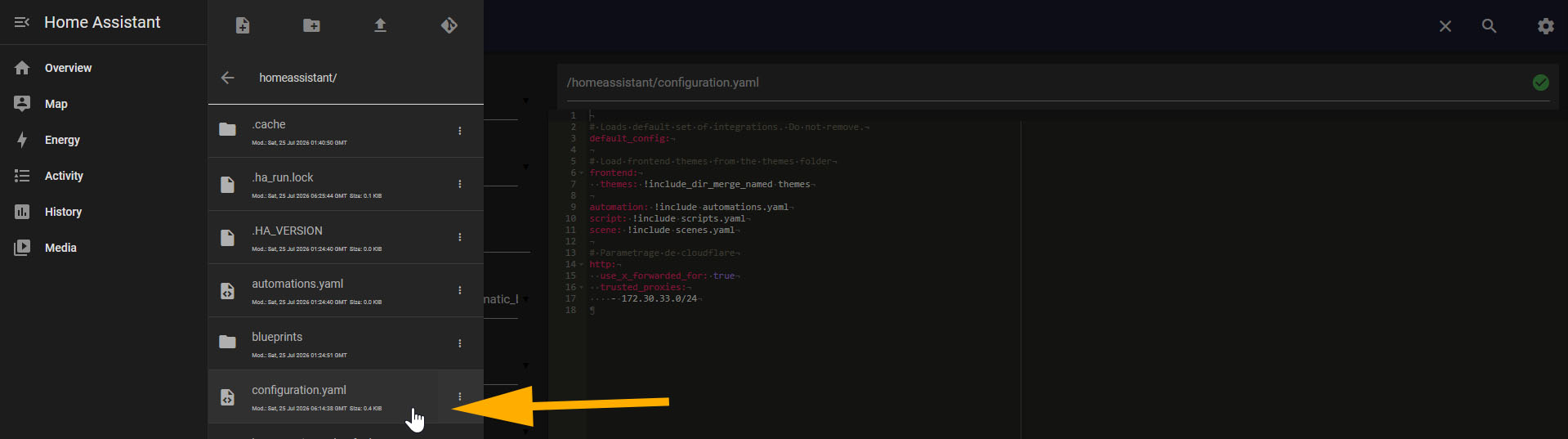Open options menu for automations.yaml
Image resolution: width=1568 pixels, height=439 pixels.
point(460,290)
